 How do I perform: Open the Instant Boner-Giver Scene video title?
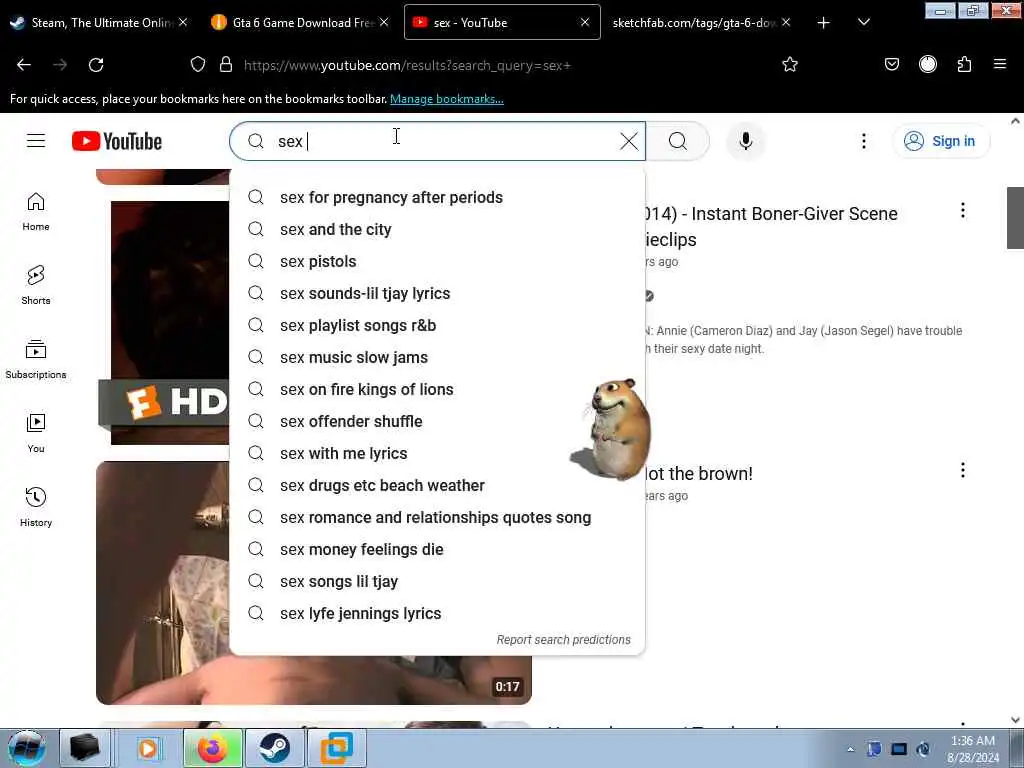[771, 227]
